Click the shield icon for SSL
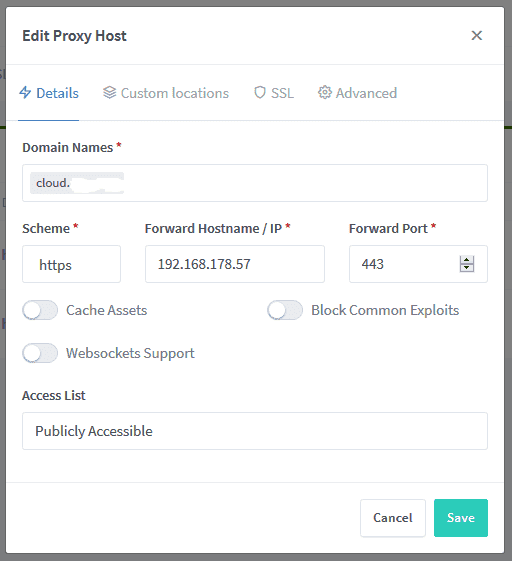 [260, 92]
